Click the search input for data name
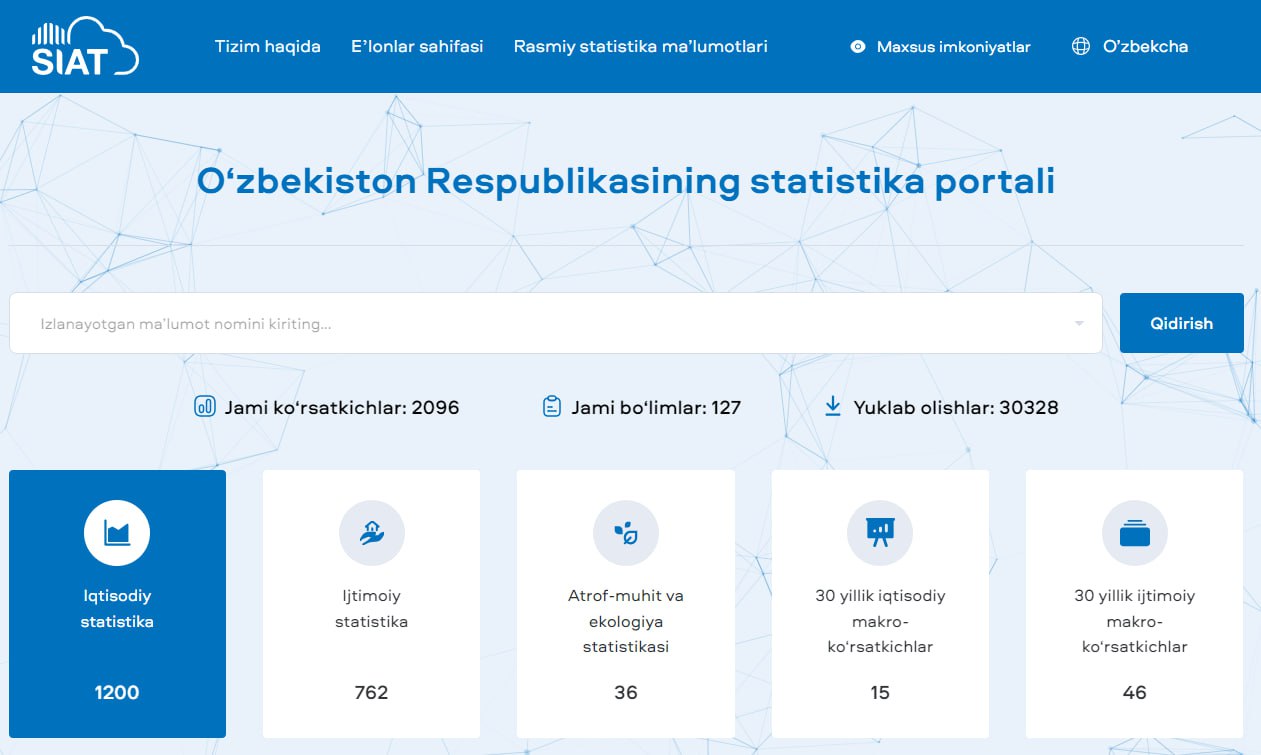The height and width of the screenshot is (755, 1261). [540, 323]
